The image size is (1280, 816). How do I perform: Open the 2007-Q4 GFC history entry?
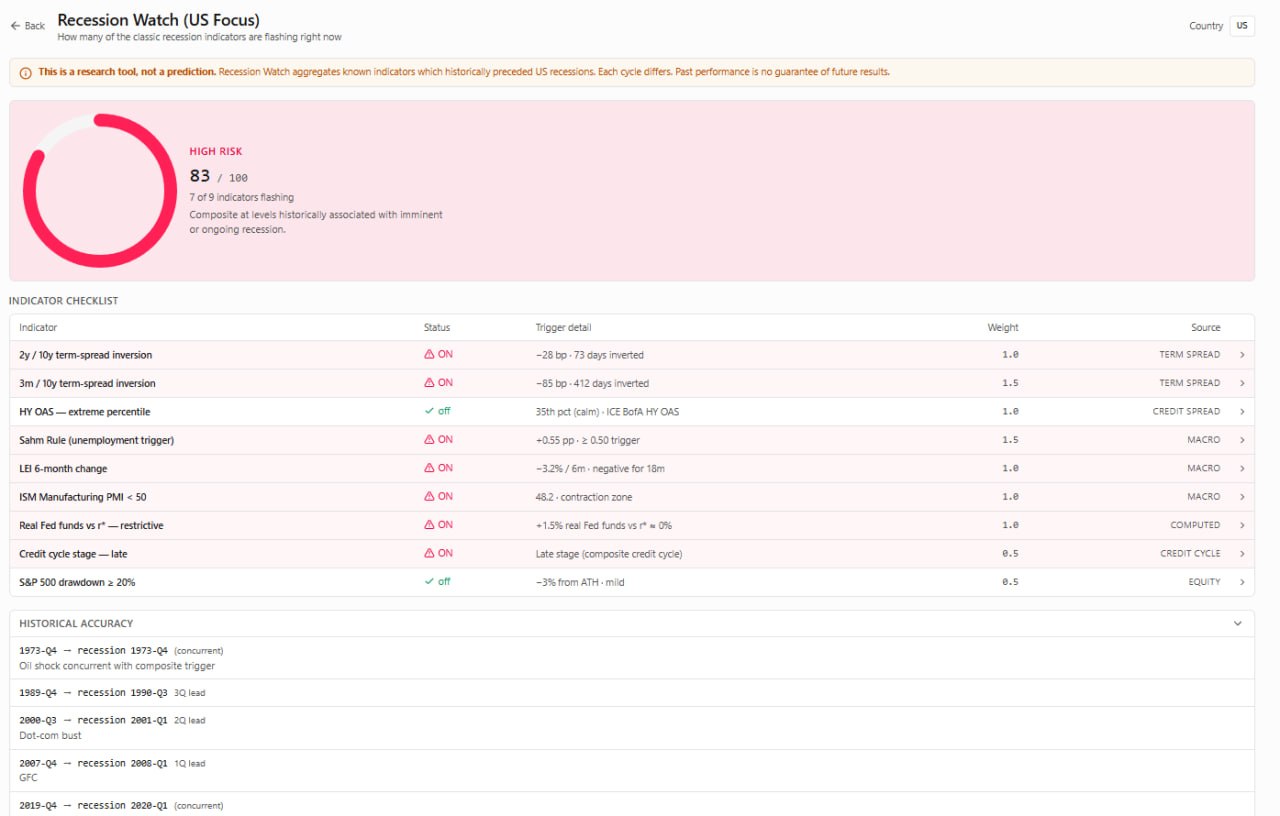click(632, 771)
